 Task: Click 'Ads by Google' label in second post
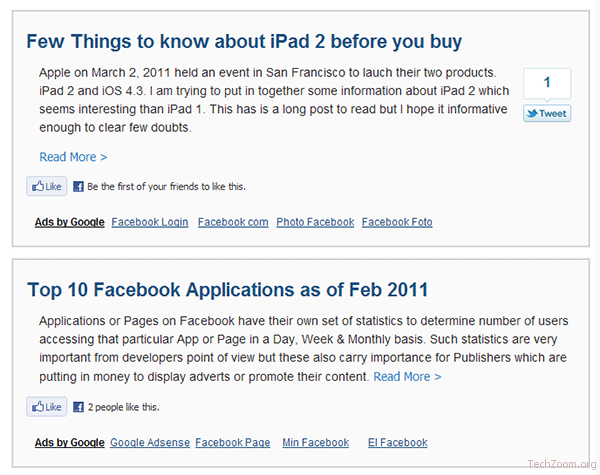70,442
